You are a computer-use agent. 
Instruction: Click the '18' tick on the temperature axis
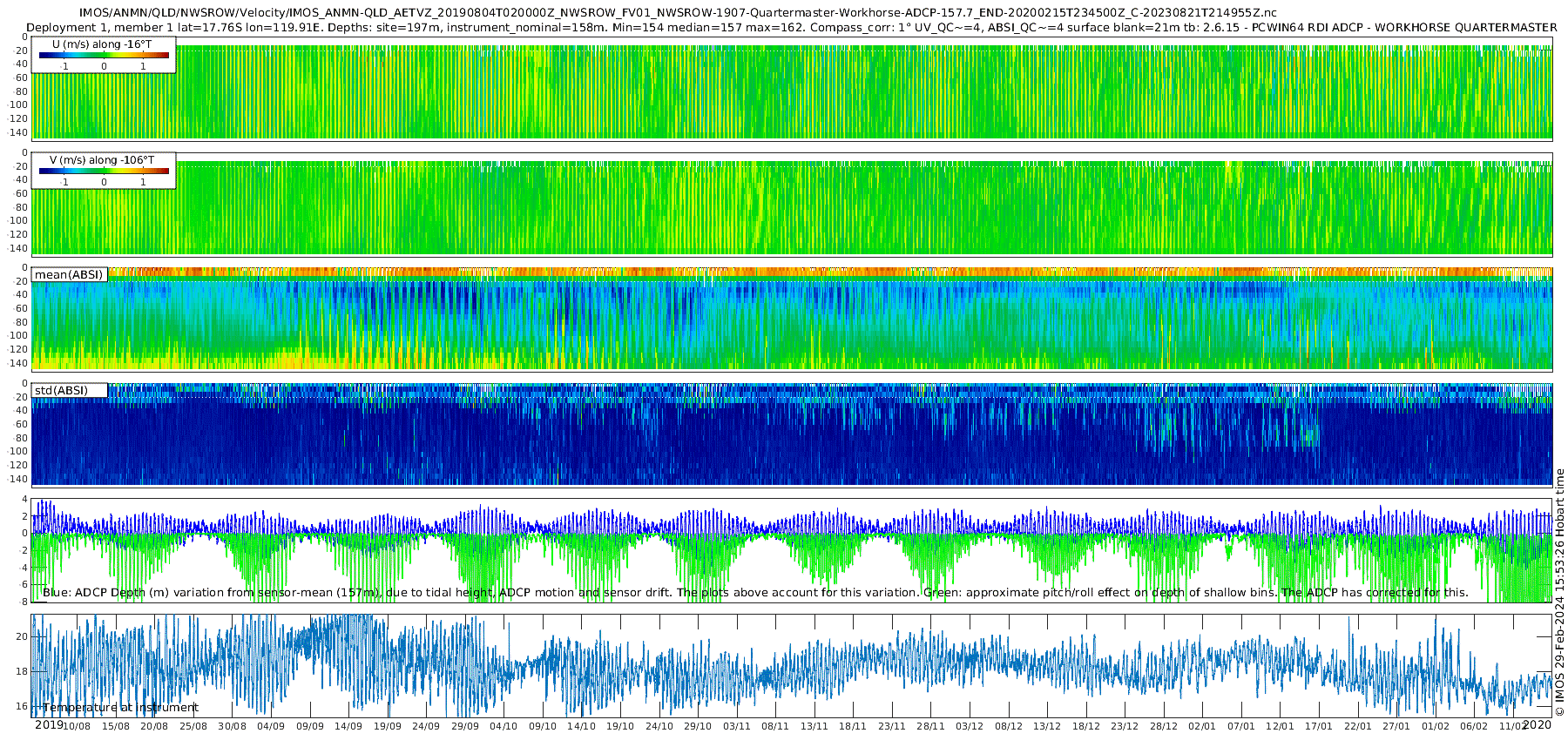pos(22,672)
